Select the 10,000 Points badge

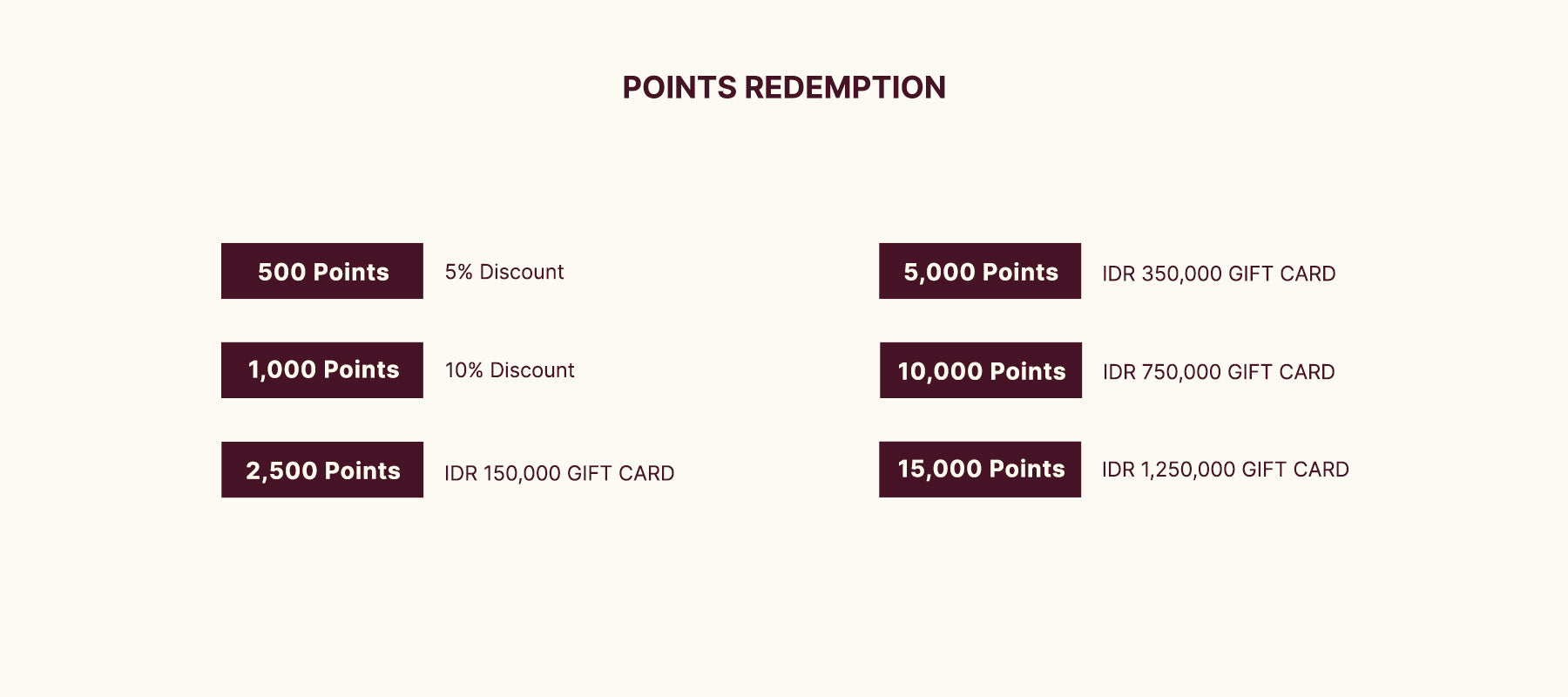click(981, 370)
